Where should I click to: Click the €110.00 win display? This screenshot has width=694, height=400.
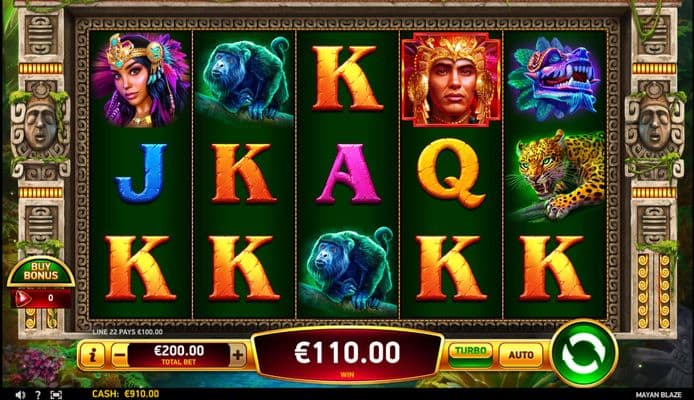click(347, 355)
